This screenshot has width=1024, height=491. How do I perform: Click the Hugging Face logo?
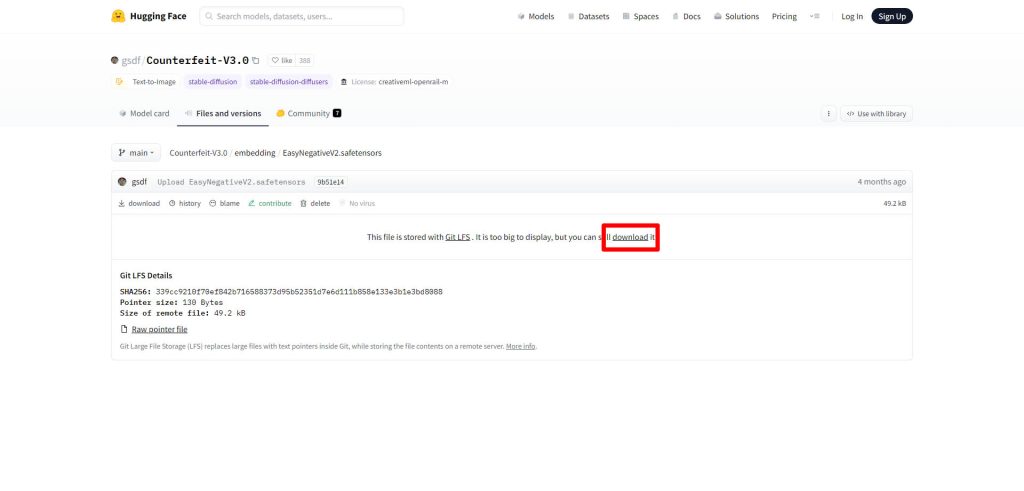(x=148, y=16)
